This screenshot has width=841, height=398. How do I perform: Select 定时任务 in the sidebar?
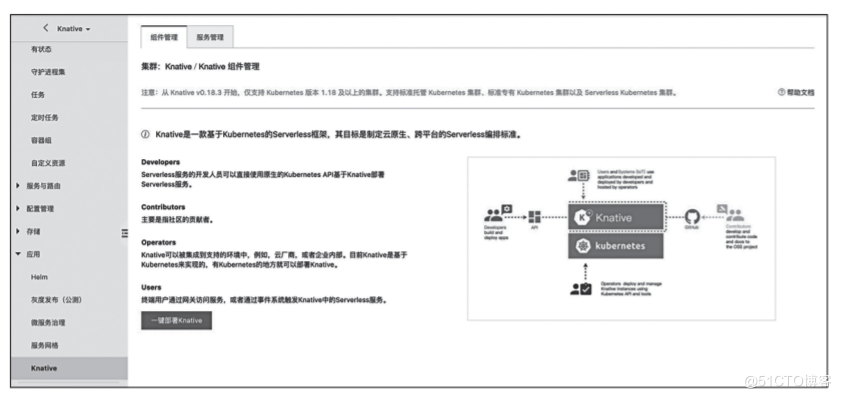tap(45, 117)
